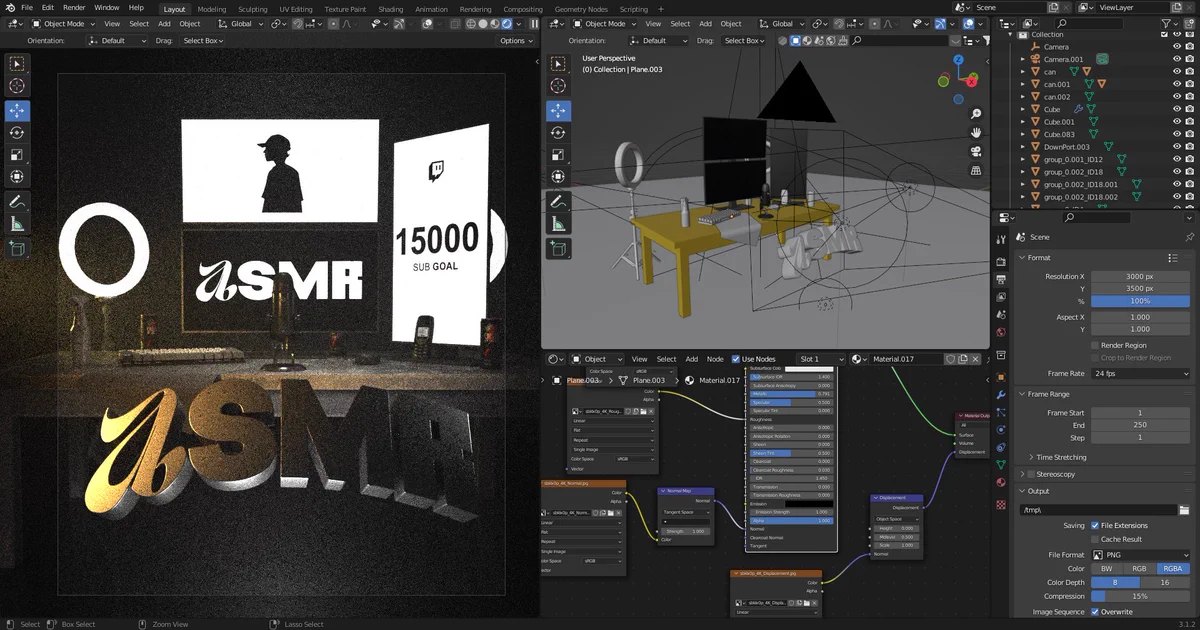Viewport: 1200px width, 630px height.
Task: Select the Annotate tool in left viewport
Action: pyautogui.click(x=17, y=202)
